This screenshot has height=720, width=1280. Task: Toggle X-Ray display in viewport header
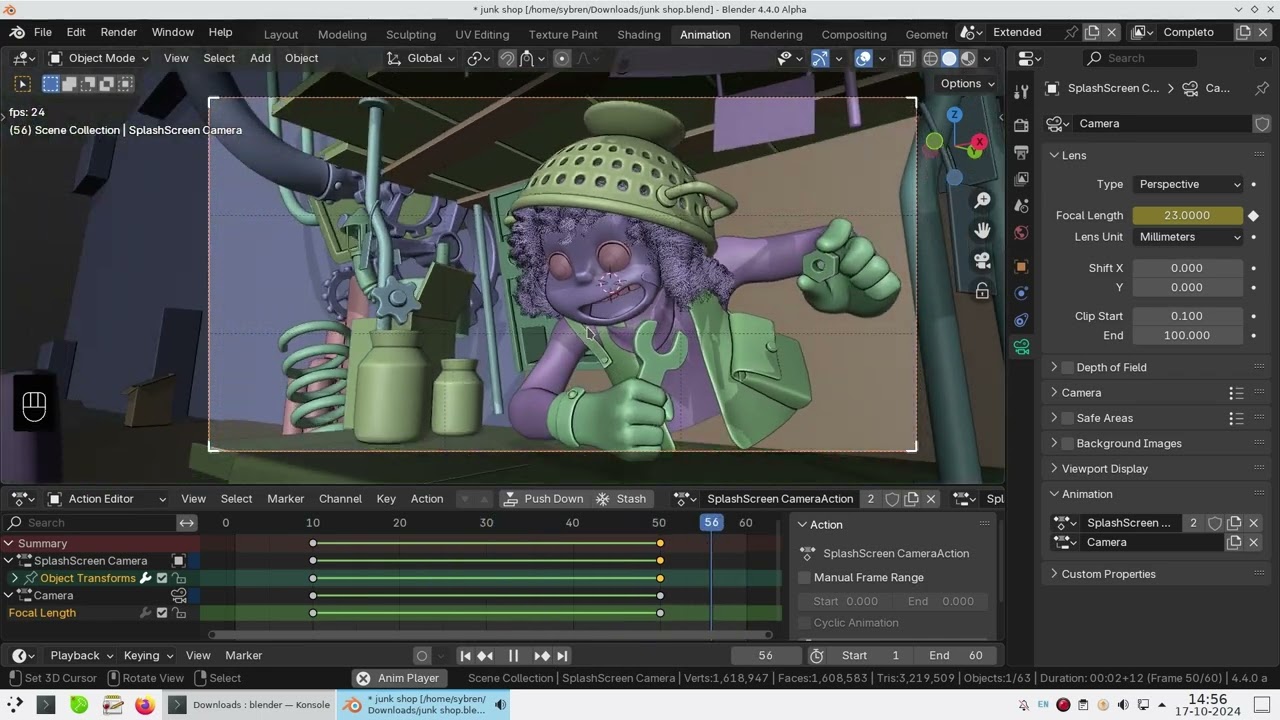click(x=906, y=58)
